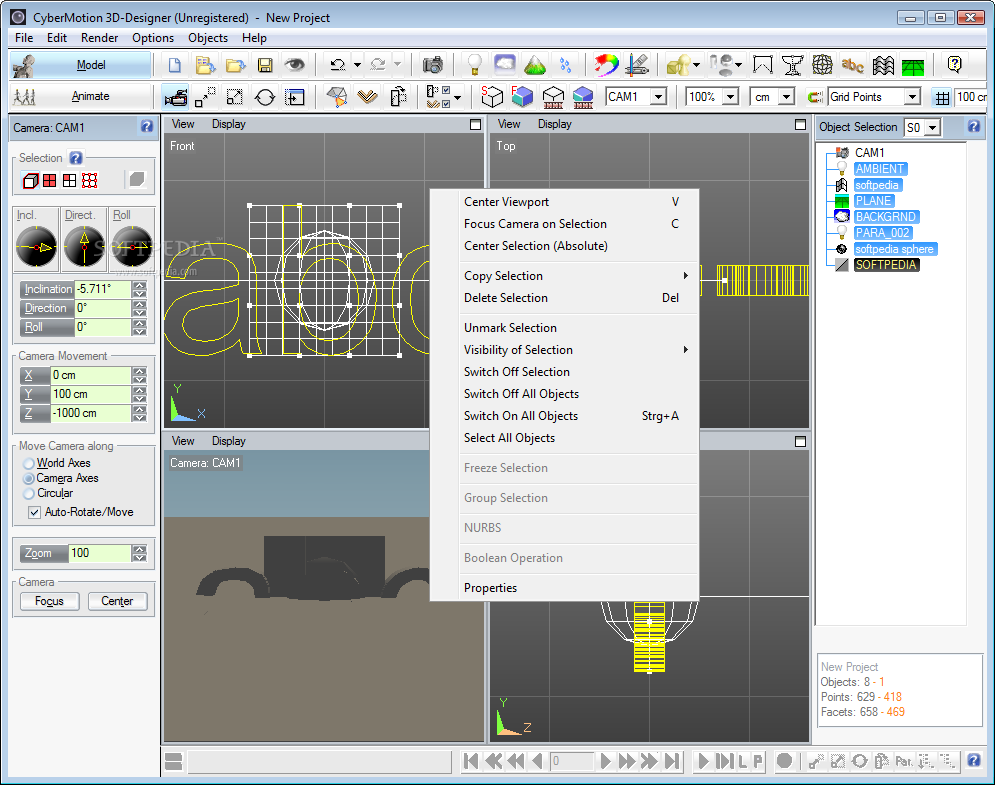This screenshot has height=785, width=995.
Task: Click the record button in animation bar
Action: (x=784, y=760)
